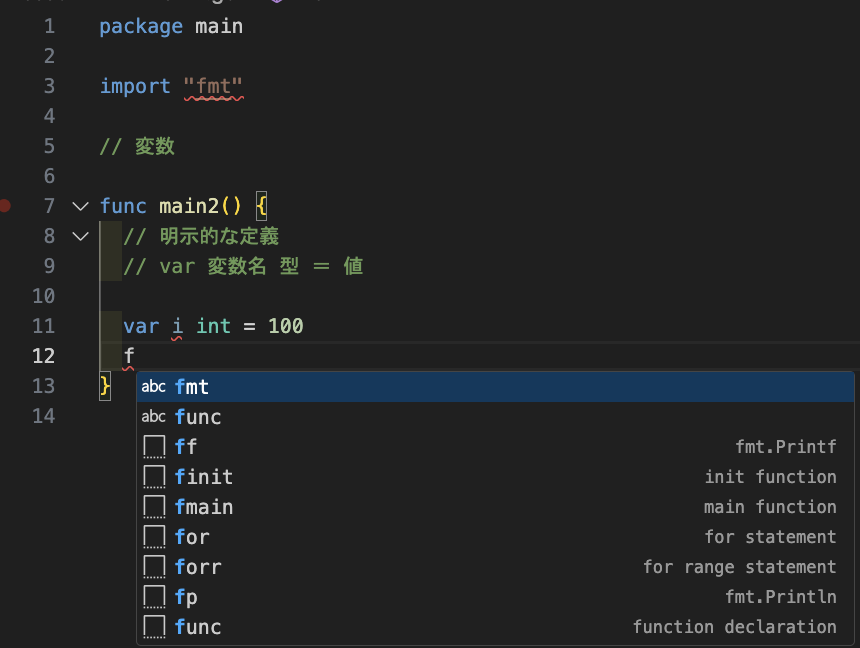Click the closing brace on line 13

click(105, 386)
